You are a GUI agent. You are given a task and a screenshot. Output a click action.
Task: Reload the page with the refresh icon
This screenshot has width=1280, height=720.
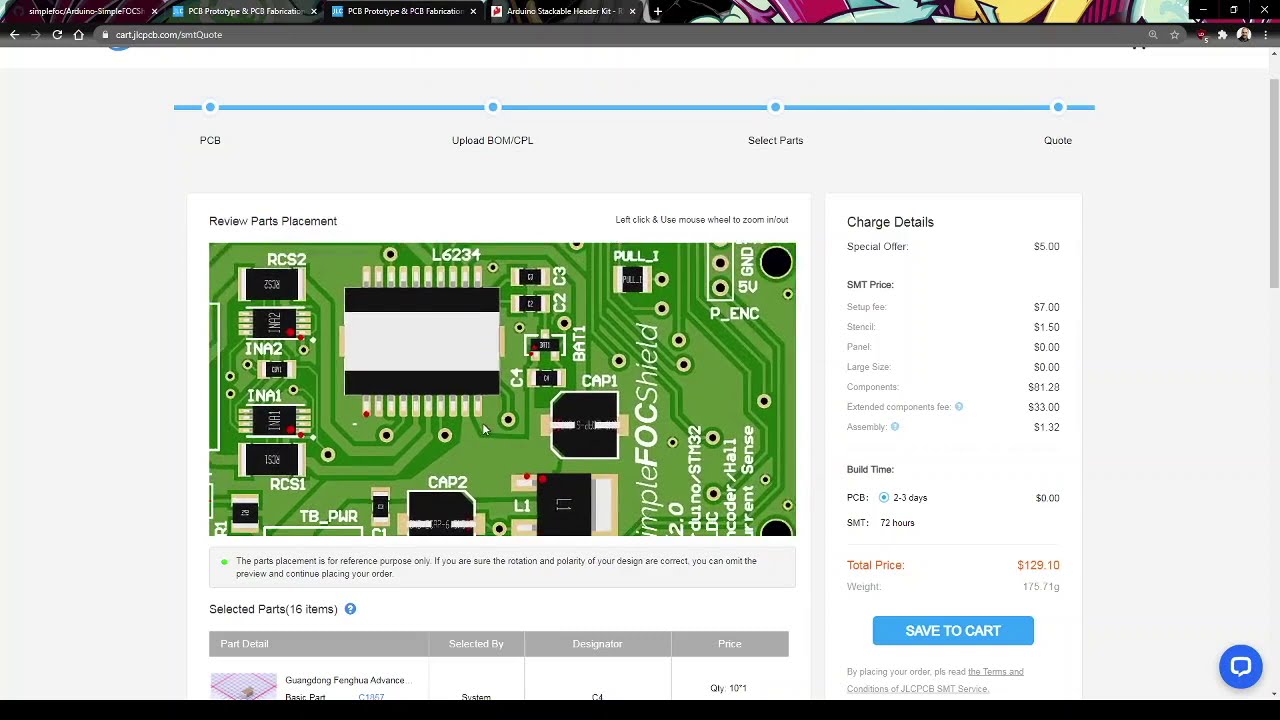pyautogui.click(x=57, y=35)
